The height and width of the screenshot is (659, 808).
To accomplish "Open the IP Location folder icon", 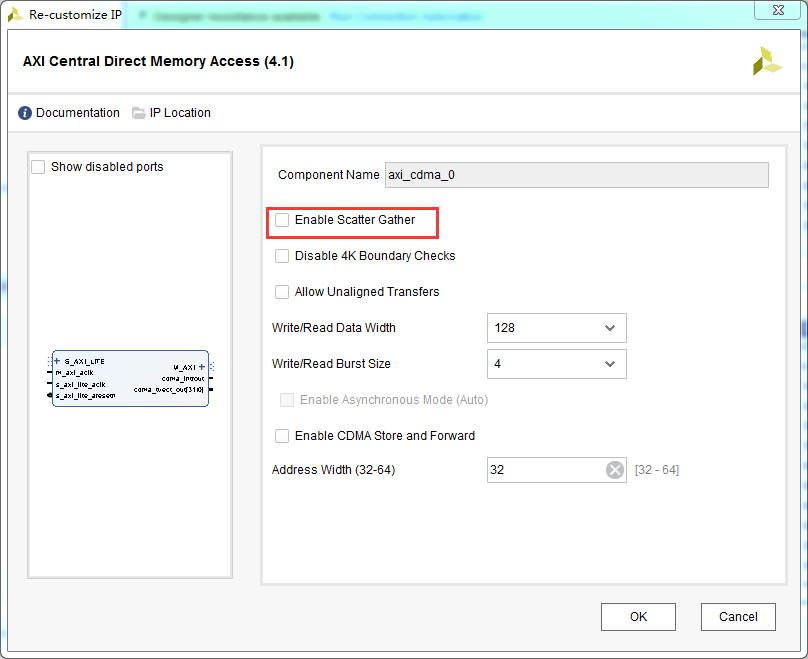I will pyautogui.click(x=139, y=113).
